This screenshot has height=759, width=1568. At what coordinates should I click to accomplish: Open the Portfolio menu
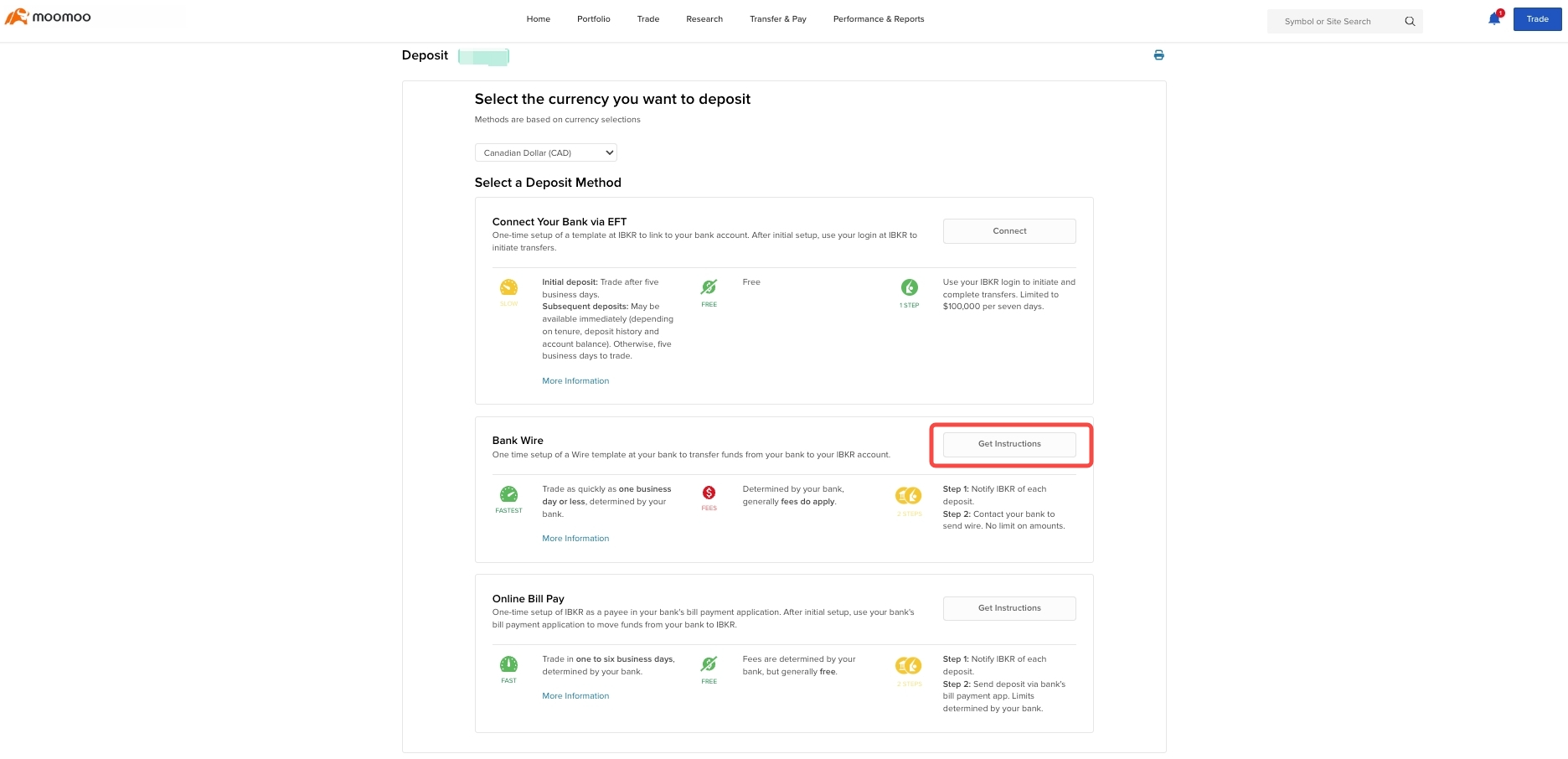pos(594,19)
